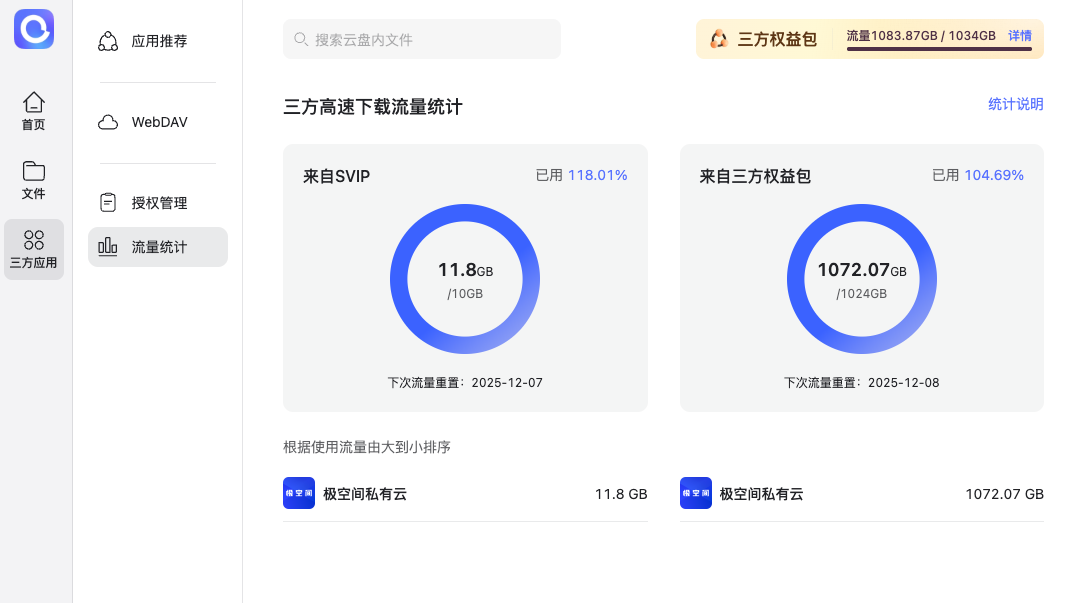1080x603 pixels.
Task: Open the Files (文件) section
Action: coord(34,179)
